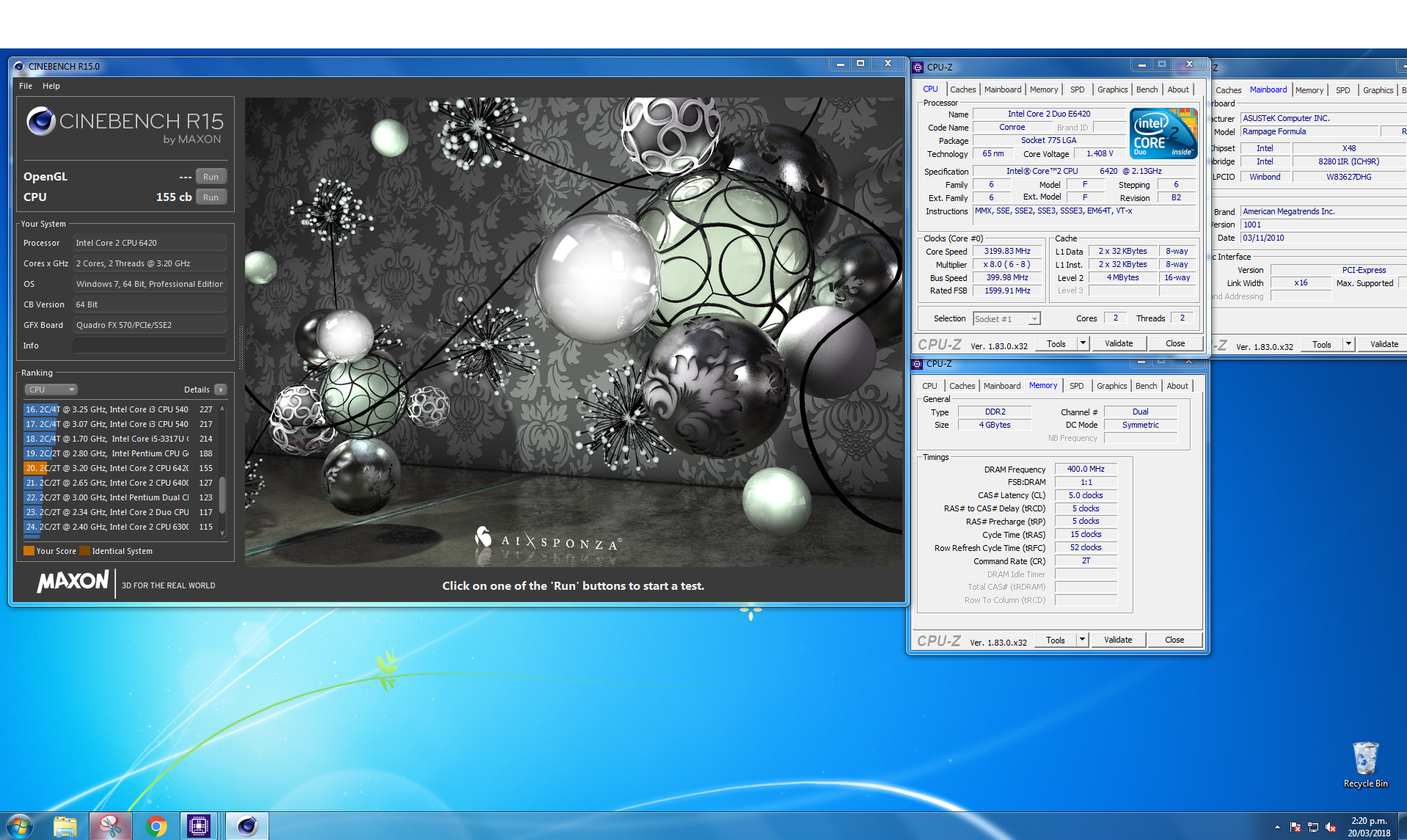Click Tools button in bottom CPU-Z
1407x840 pixels.
pyautogui.click(x=1056, y=640)
